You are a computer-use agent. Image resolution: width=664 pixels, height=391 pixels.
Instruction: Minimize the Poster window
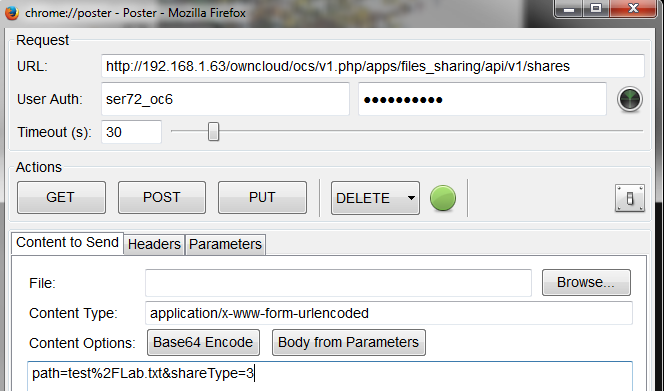click(569, 8)
